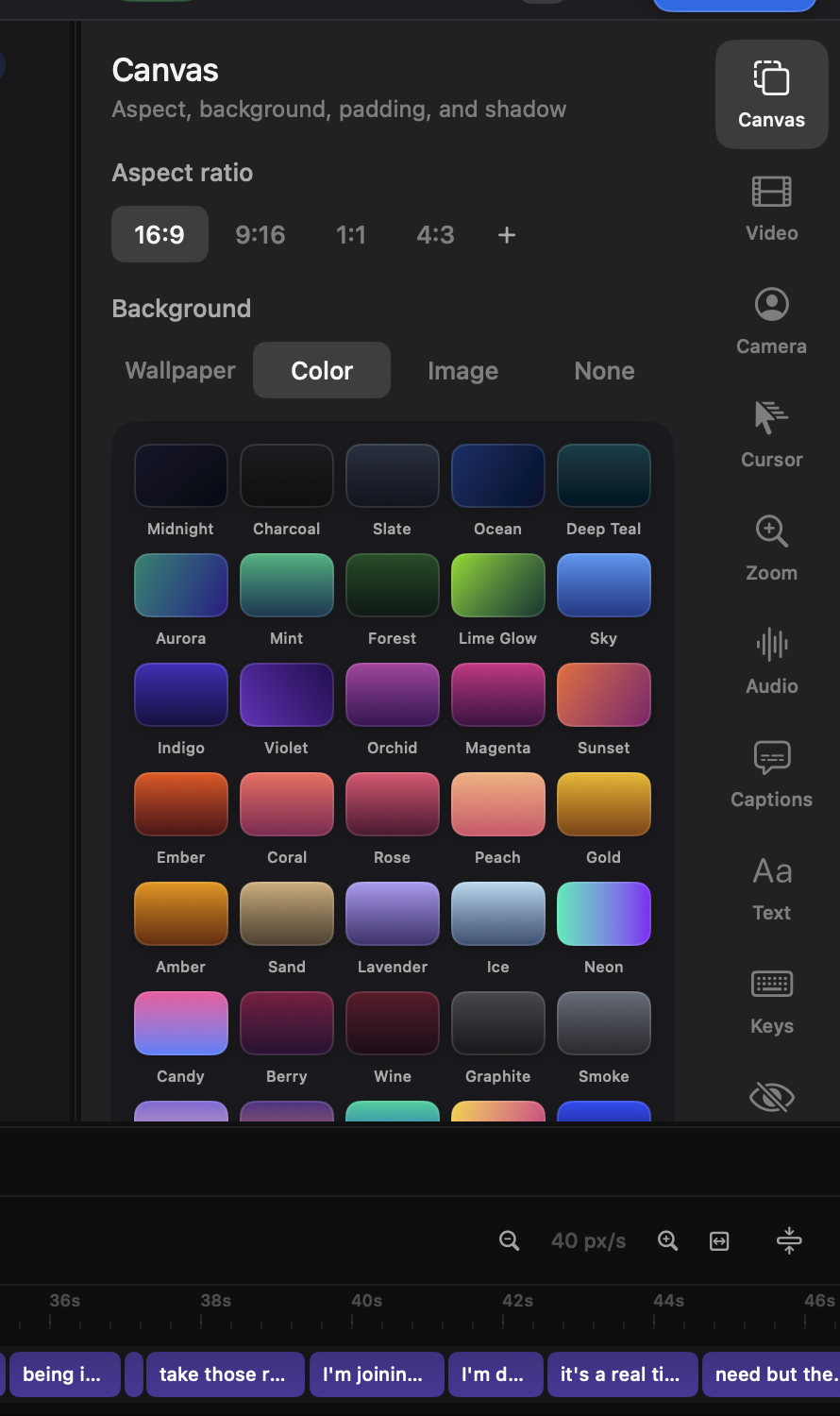The image size is (840, 1416).
Task: Choose Smoke color swatch
Action: (603, 1023)
